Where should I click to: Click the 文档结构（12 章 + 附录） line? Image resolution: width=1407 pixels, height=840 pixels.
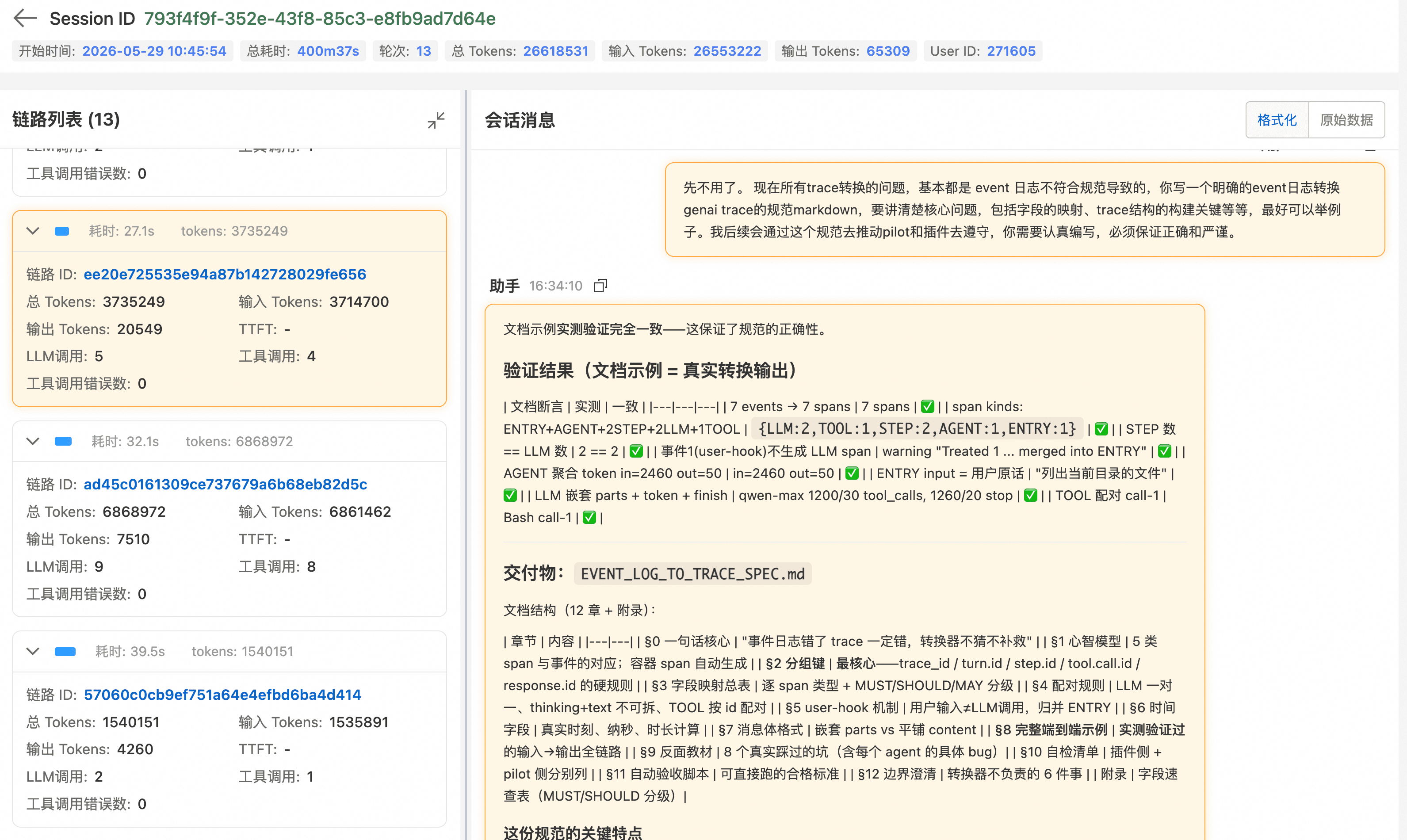(x=580, y=610)
